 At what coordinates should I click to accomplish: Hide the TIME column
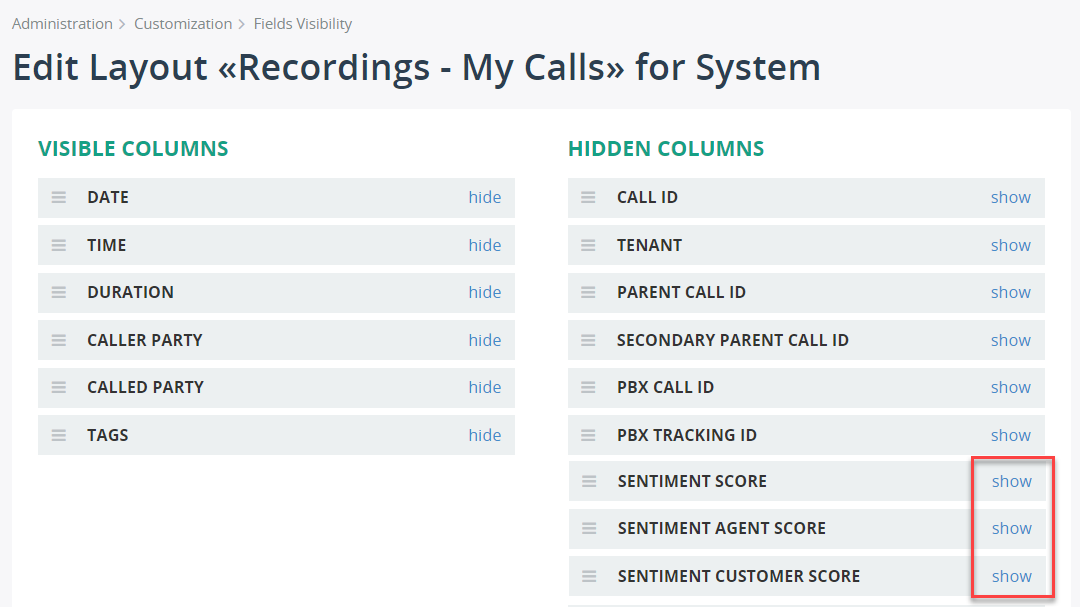485,245
